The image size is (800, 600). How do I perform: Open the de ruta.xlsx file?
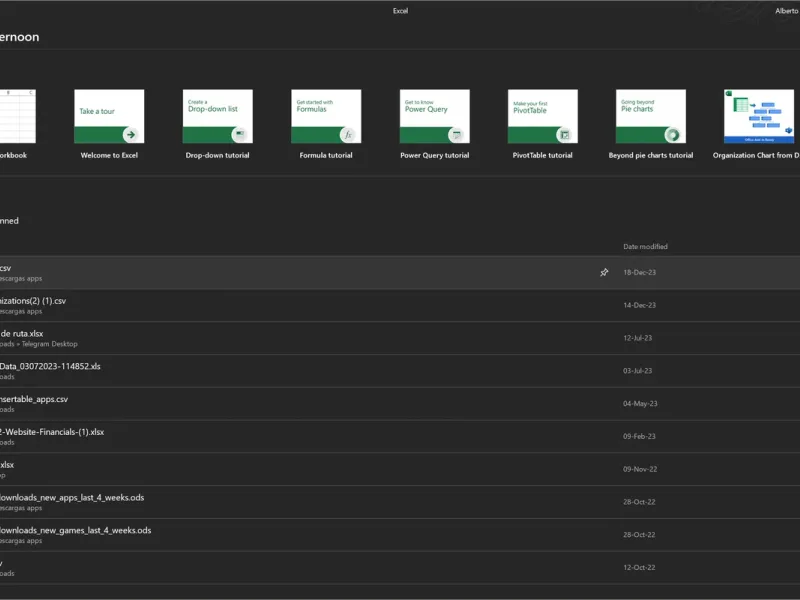tap(400, 338)
